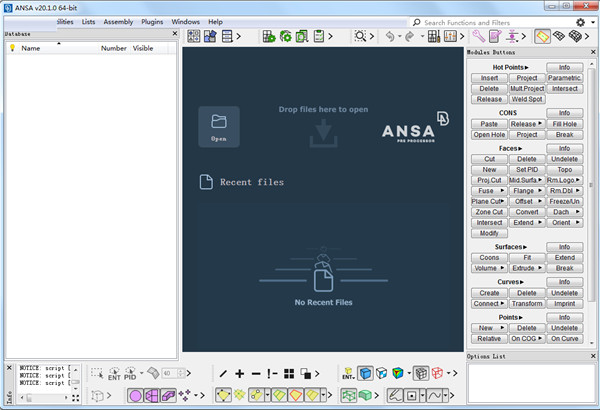Click the grid with screwdriver icon

(x=434, y=36)
